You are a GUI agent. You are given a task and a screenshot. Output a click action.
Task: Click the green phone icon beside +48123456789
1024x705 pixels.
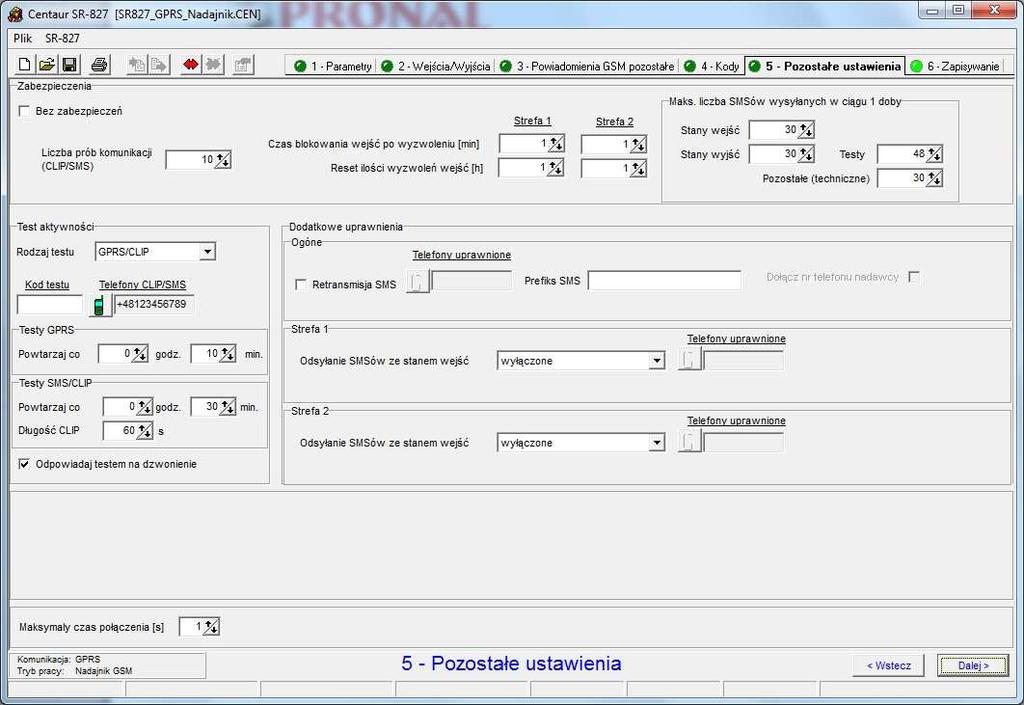click(x=100, y=305)
